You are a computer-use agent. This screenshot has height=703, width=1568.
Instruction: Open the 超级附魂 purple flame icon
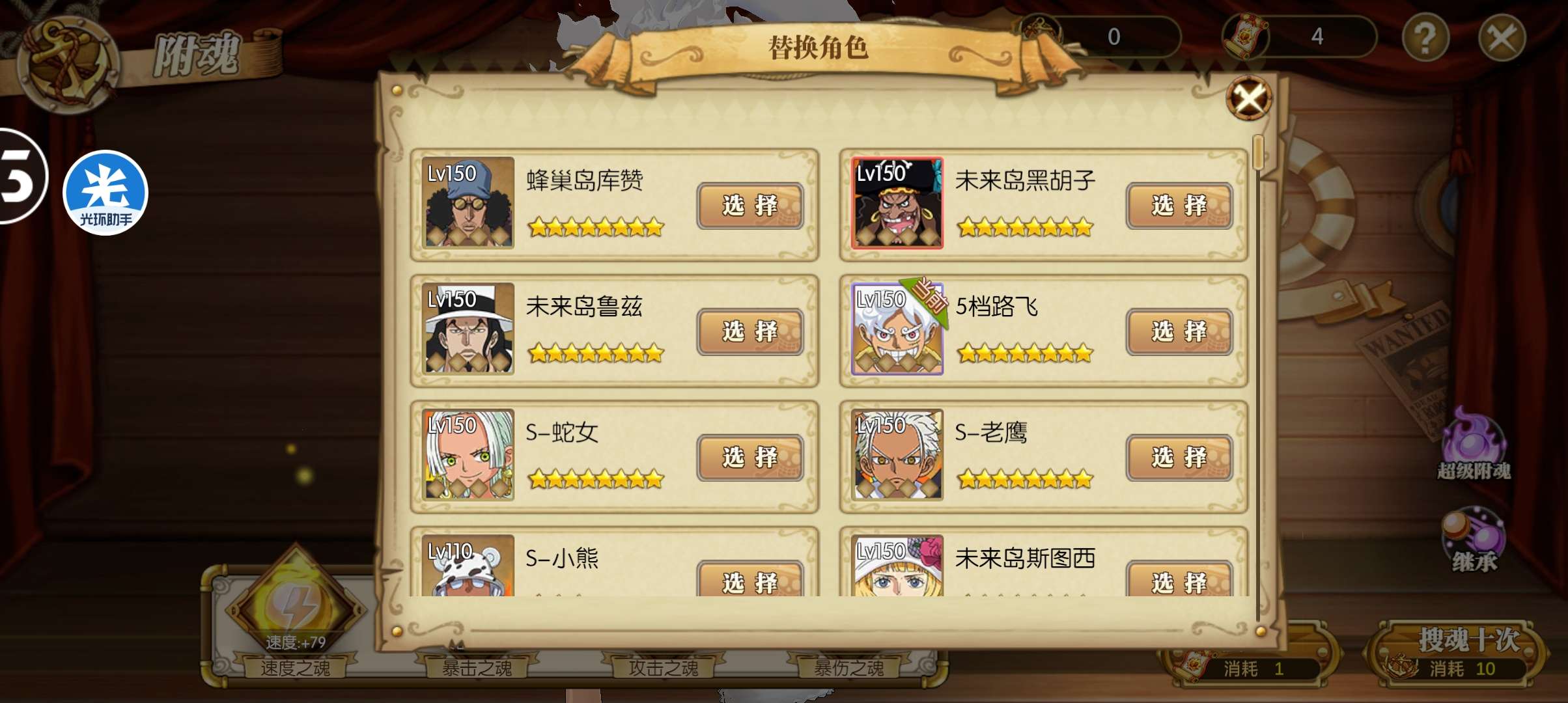coord(1474,444)
